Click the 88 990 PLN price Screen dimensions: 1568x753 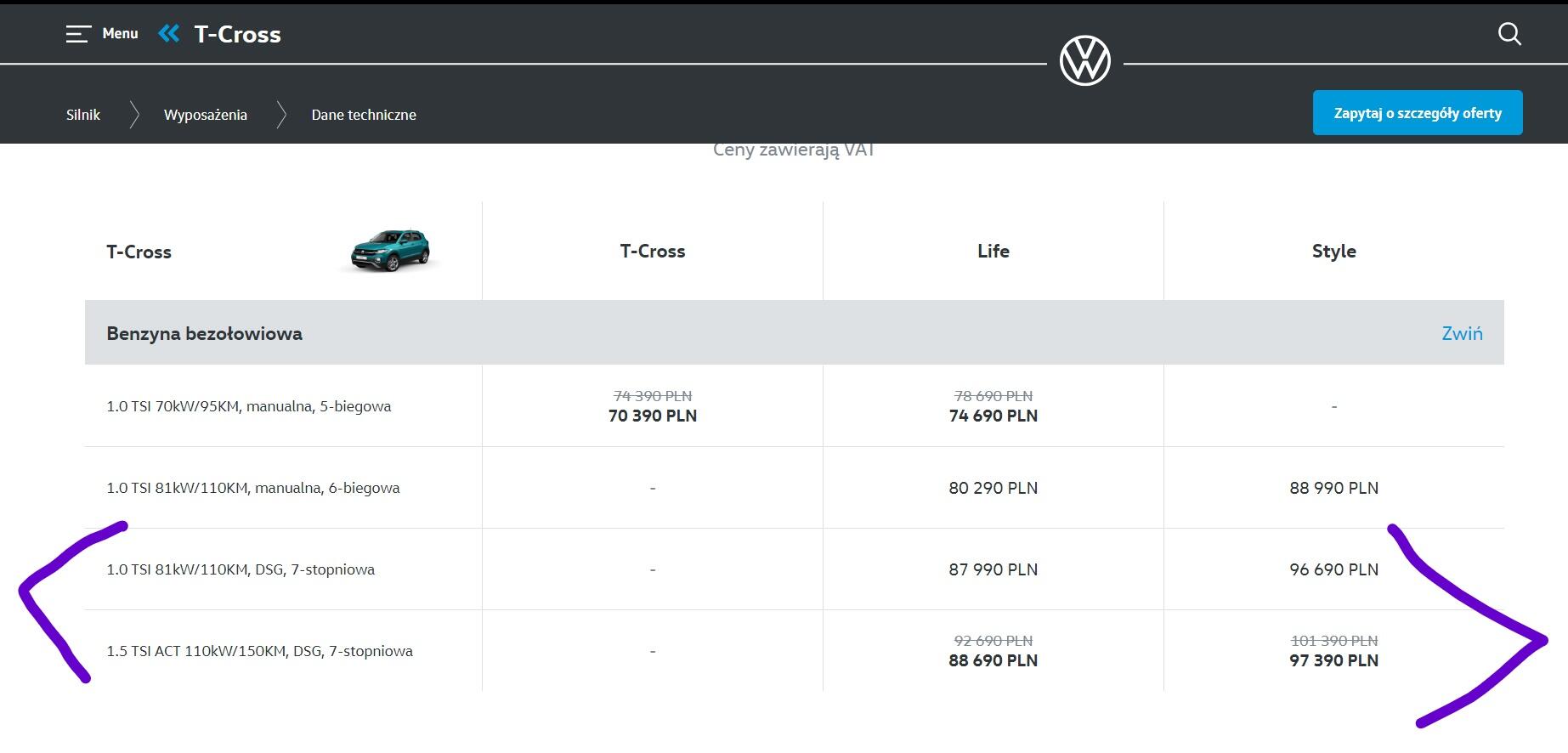click(x=1334, y=488)
